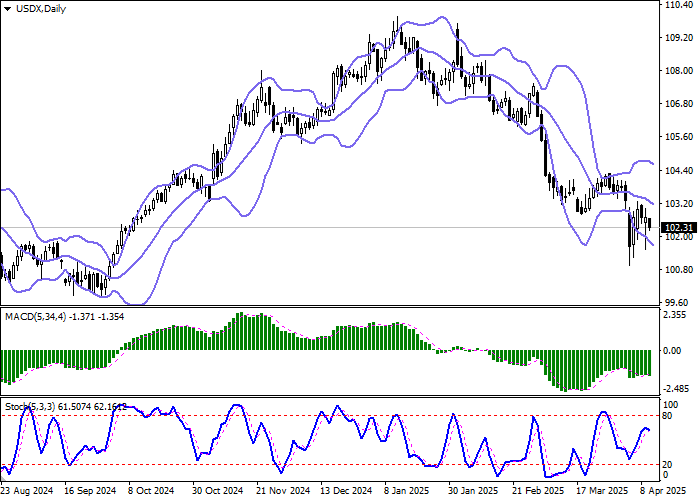Click the 104.40 price scale label

click(678, 170)
